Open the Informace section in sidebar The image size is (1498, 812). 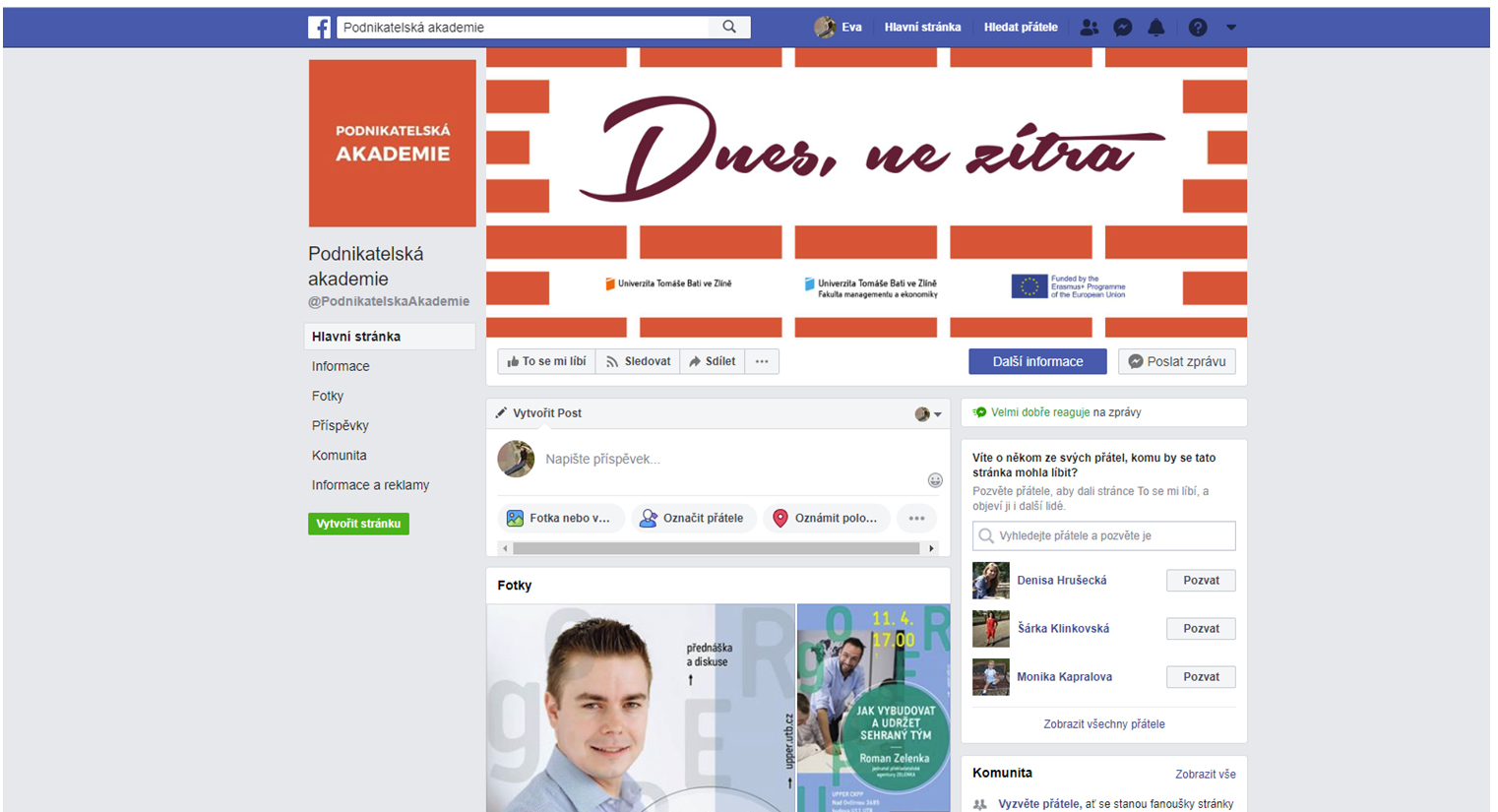point(341,366)
